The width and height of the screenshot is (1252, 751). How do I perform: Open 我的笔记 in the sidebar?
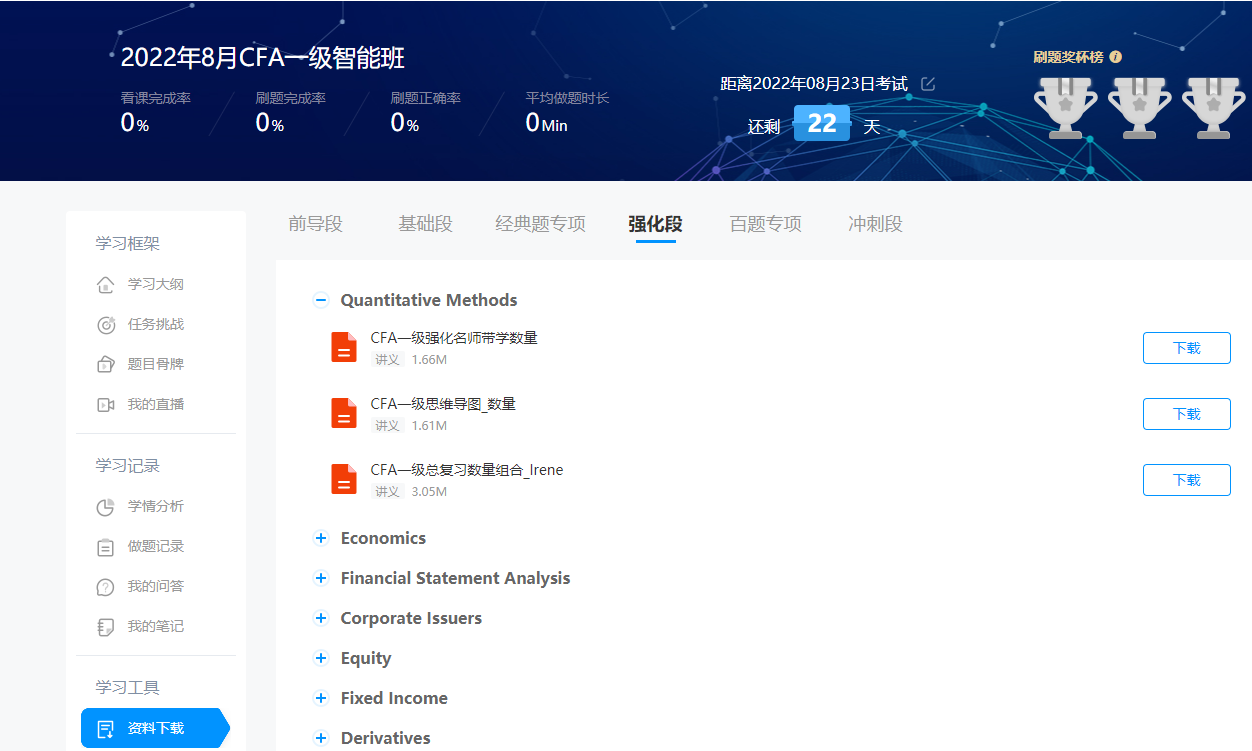coord(155,627)
